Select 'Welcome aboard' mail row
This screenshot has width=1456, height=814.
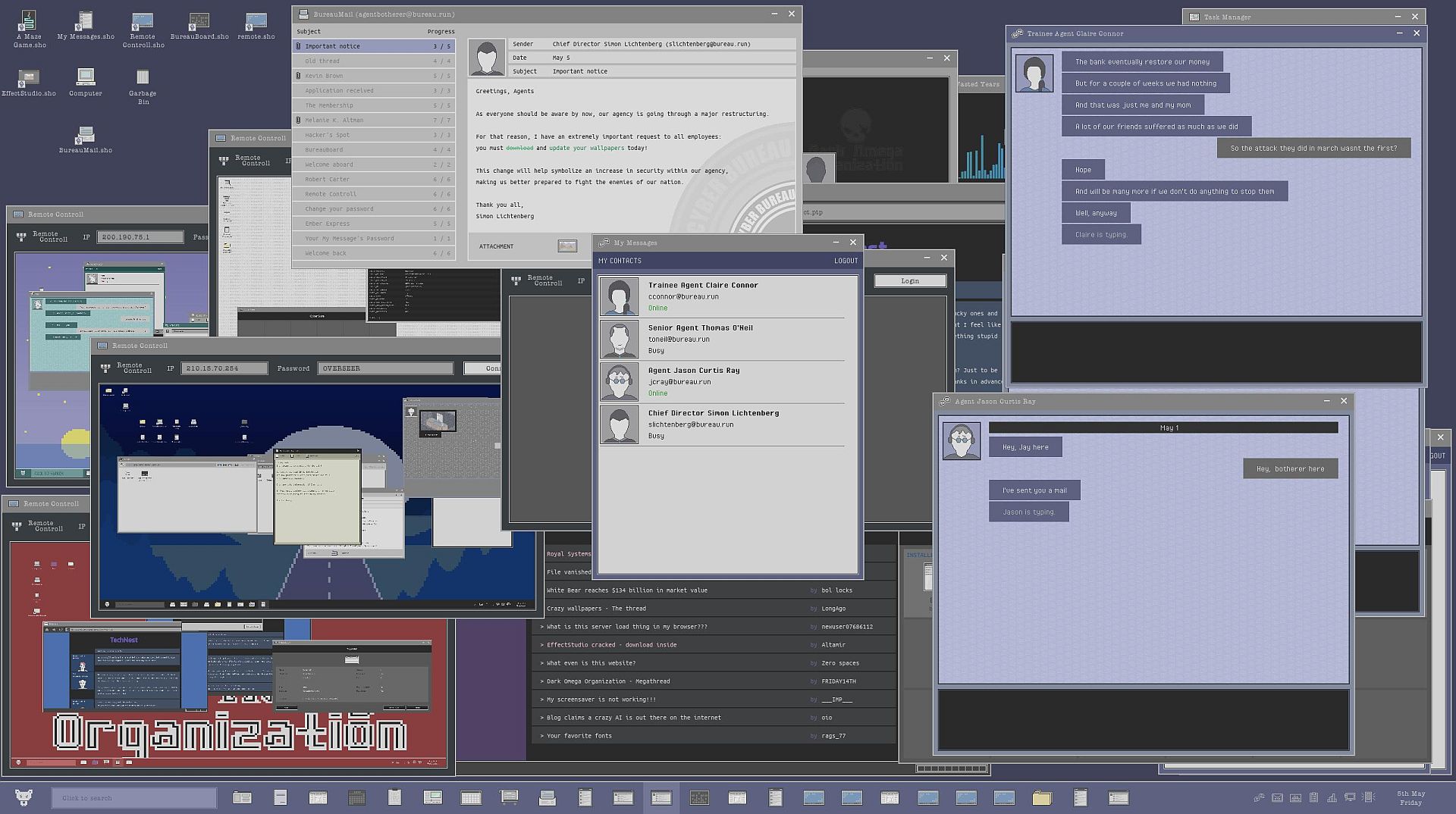point(374,164)
